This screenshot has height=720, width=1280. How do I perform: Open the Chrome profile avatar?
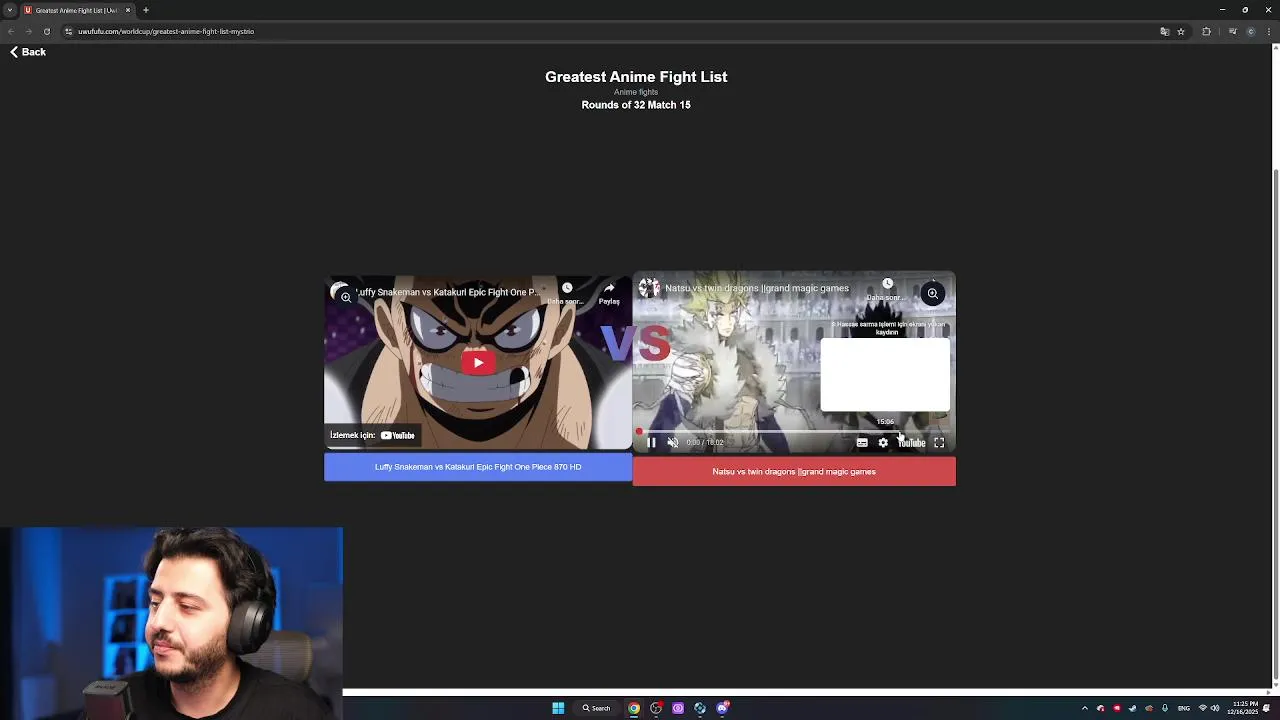[1251, 31]
